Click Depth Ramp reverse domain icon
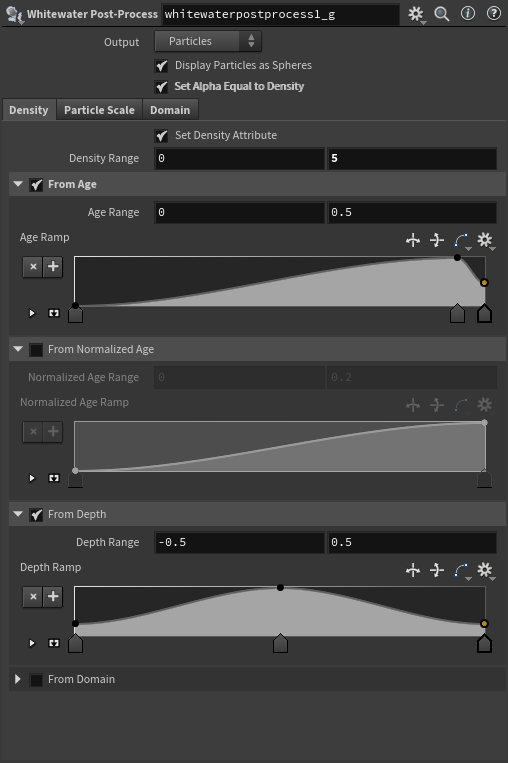This screenshot has height=763, width=508. pyautogui.click(x=413, y=570)
